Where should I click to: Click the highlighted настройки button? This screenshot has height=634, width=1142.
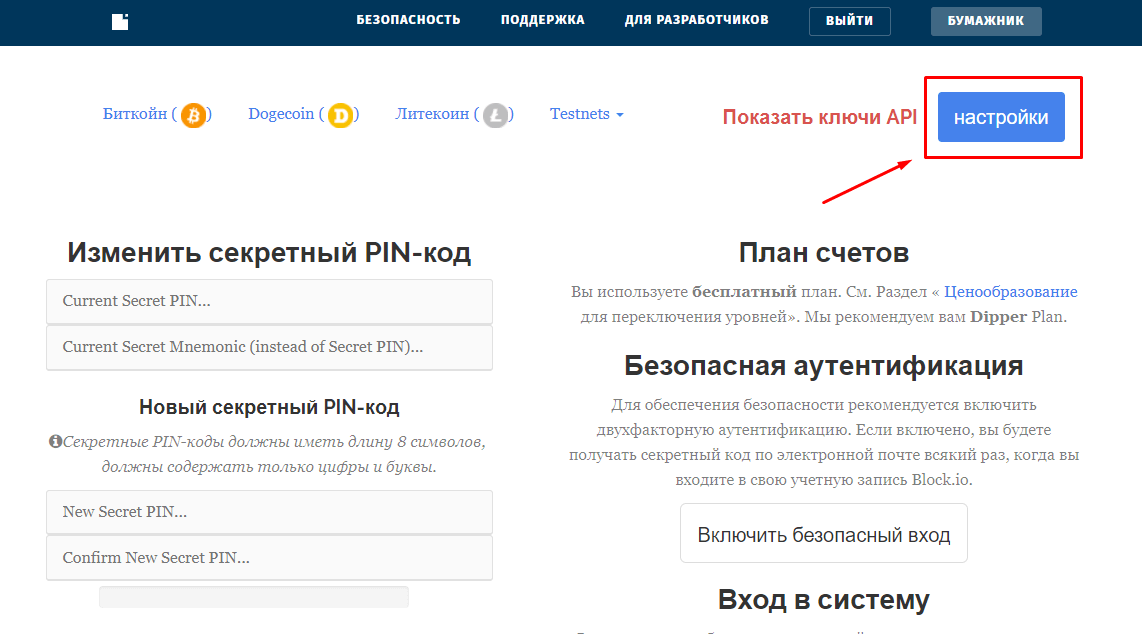tap(1001, 117)
